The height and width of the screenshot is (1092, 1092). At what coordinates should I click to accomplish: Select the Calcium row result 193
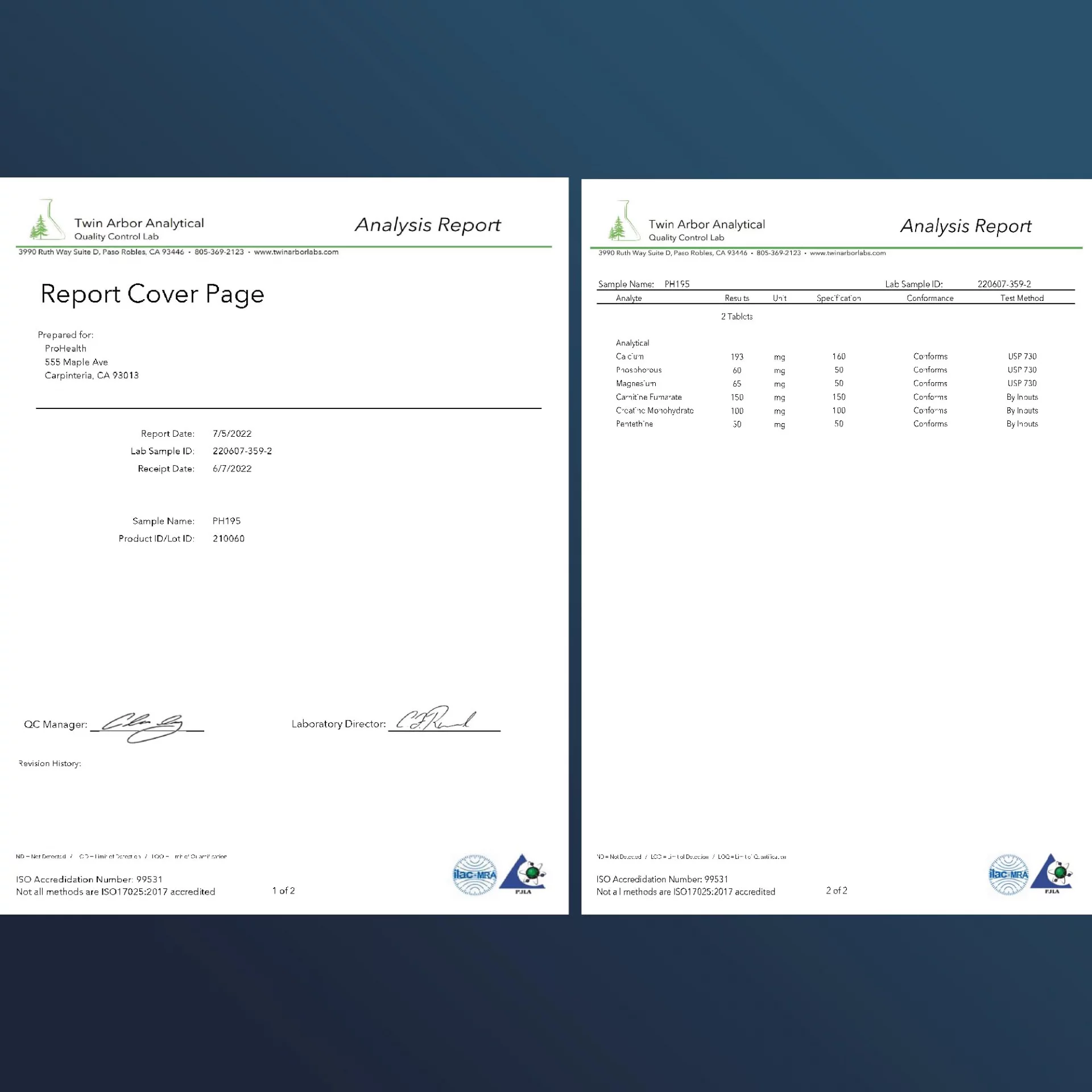click(x=737, y=357)
